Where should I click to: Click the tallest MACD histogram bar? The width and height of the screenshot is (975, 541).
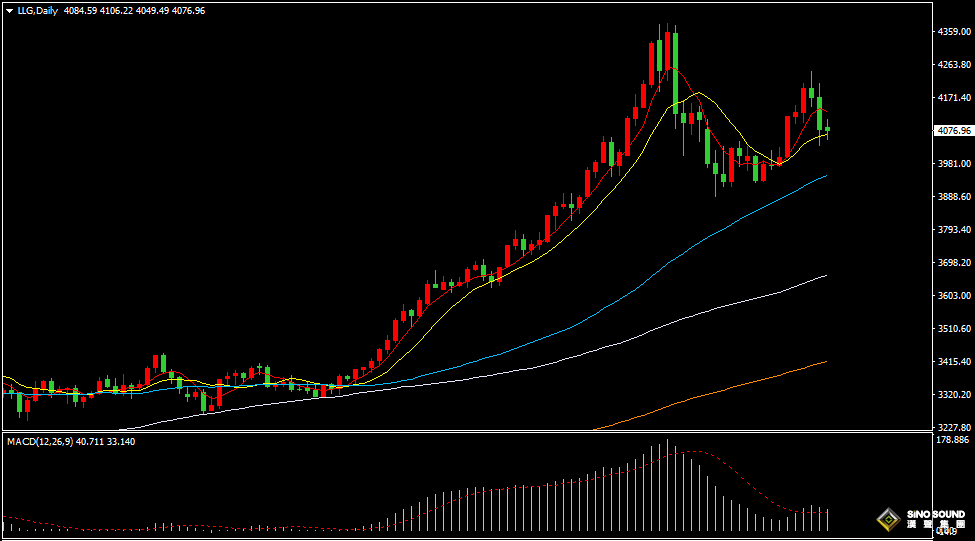click(668, 487)
